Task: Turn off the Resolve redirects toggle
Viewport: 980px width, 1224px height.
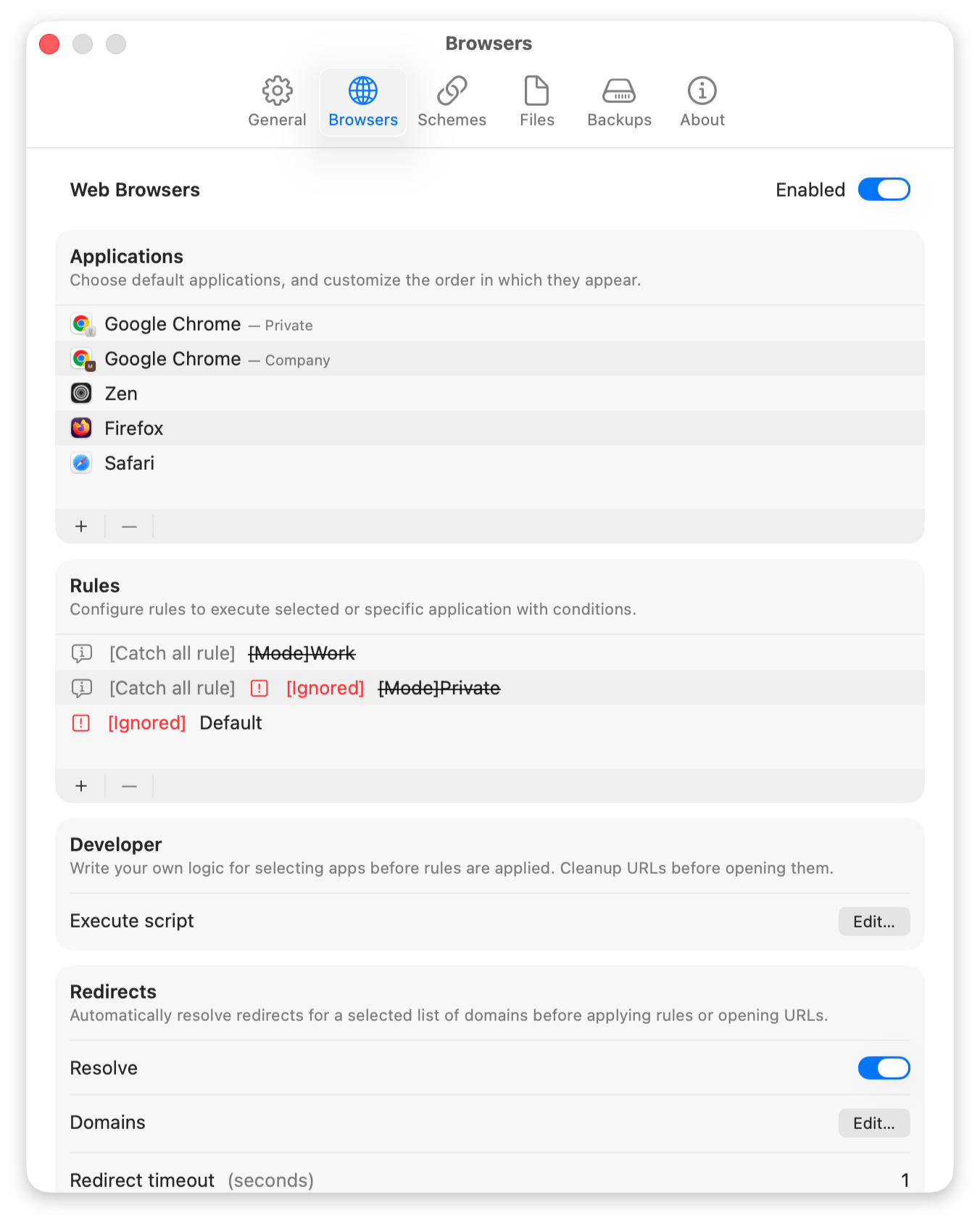Action: pos(884,1067)
